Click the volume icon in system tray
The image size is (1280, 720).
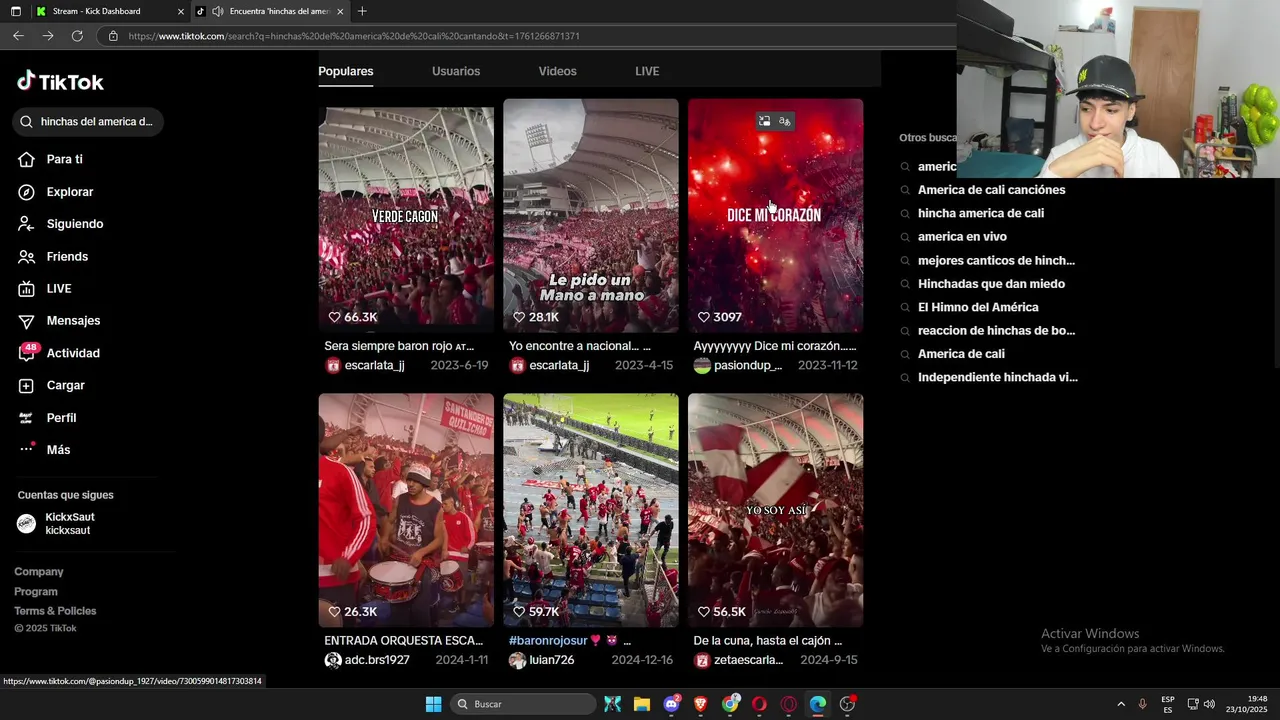1209,704
